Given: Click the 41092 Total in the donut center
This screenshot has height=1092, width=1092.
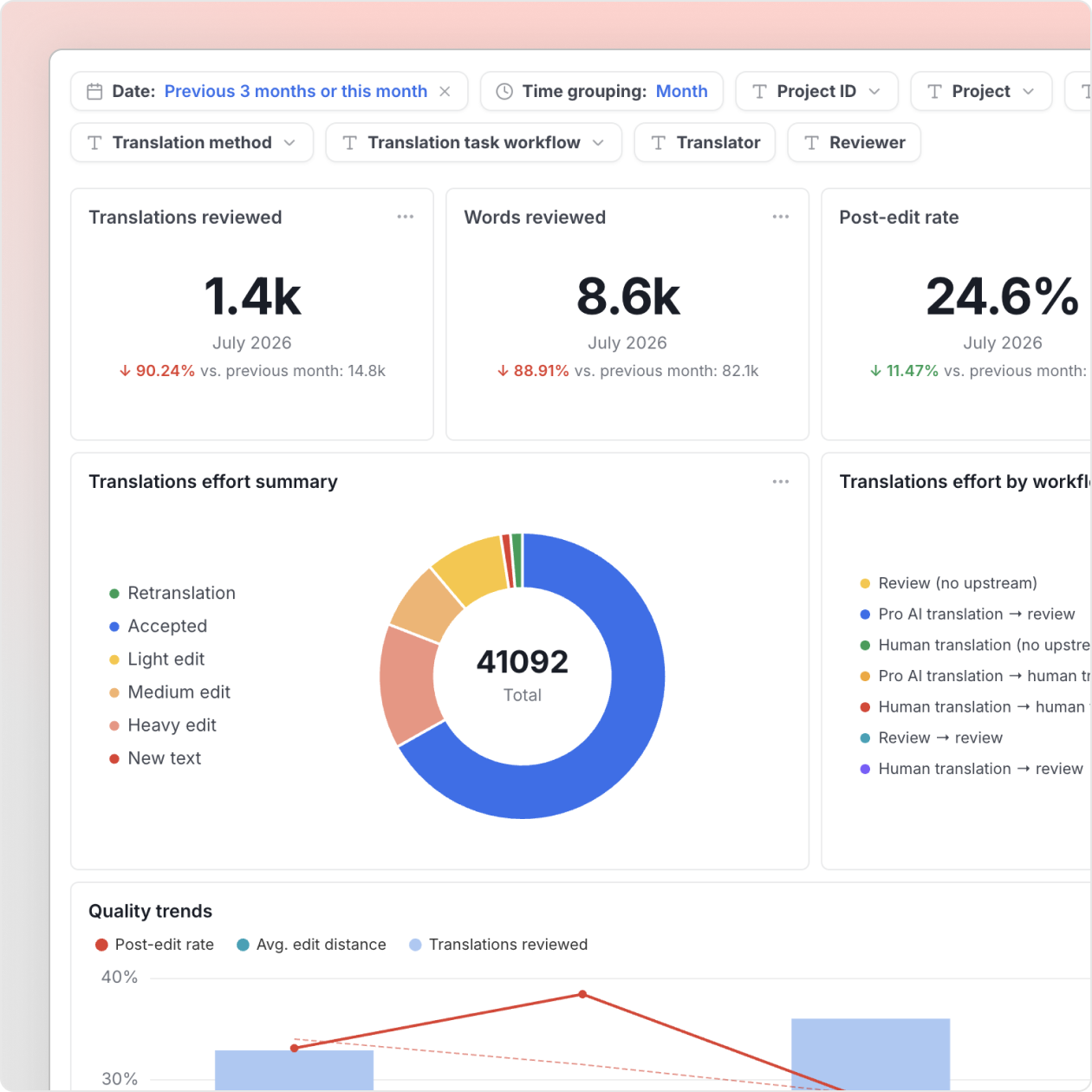Looking at the screenshot, I should 523,662.
